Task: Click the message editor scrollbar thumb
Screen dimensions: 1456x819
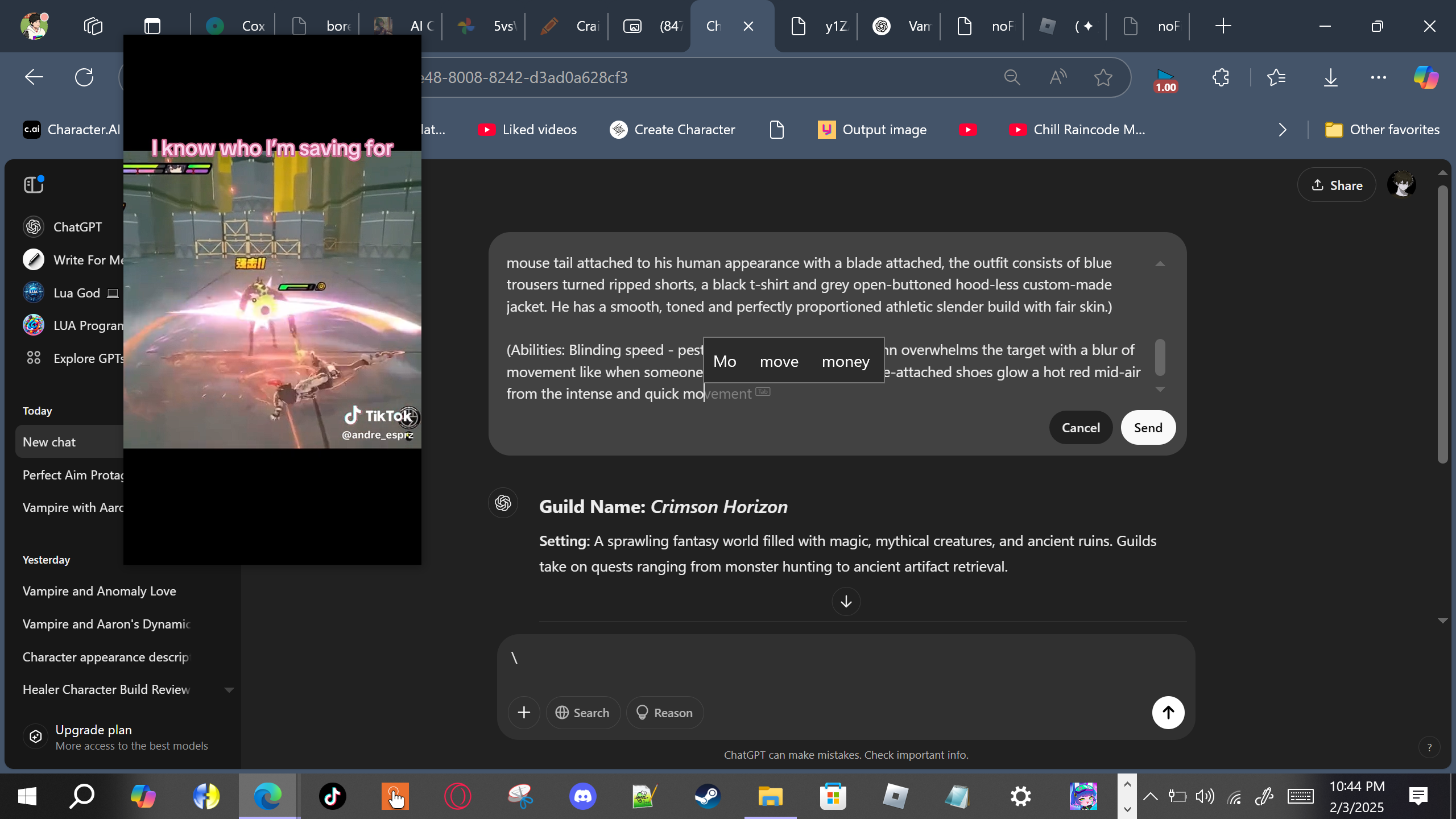Action: [x=1160, y=357]
